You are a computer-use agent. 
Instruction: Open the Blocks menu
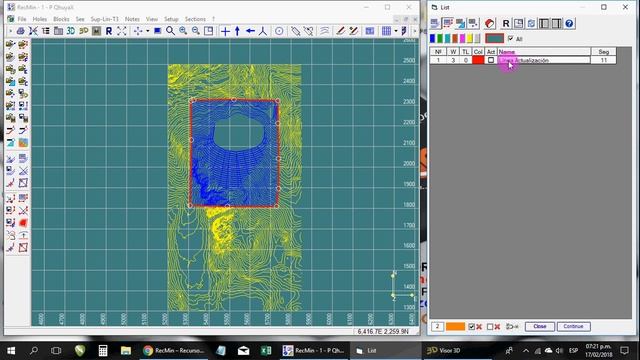pyautogui.click(x=61, y=19)
